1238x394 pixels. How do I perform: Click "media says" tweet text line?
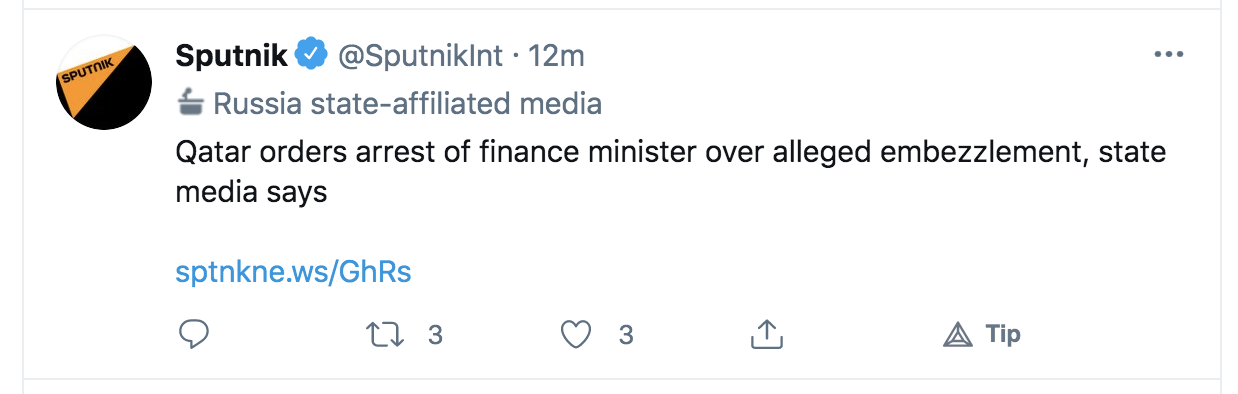click(x=251, y=191)
